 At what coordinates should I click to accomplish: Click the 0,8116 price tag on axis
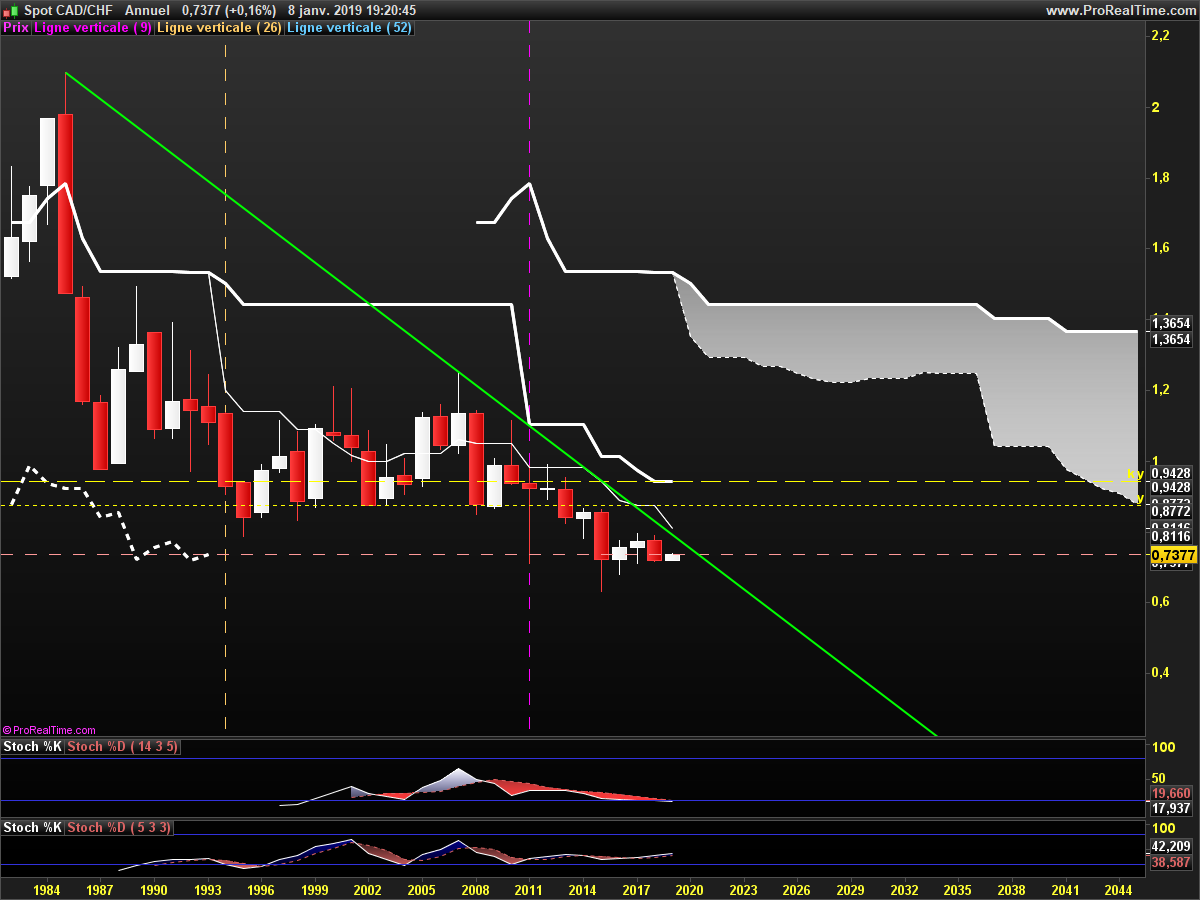coord(1170,536)
